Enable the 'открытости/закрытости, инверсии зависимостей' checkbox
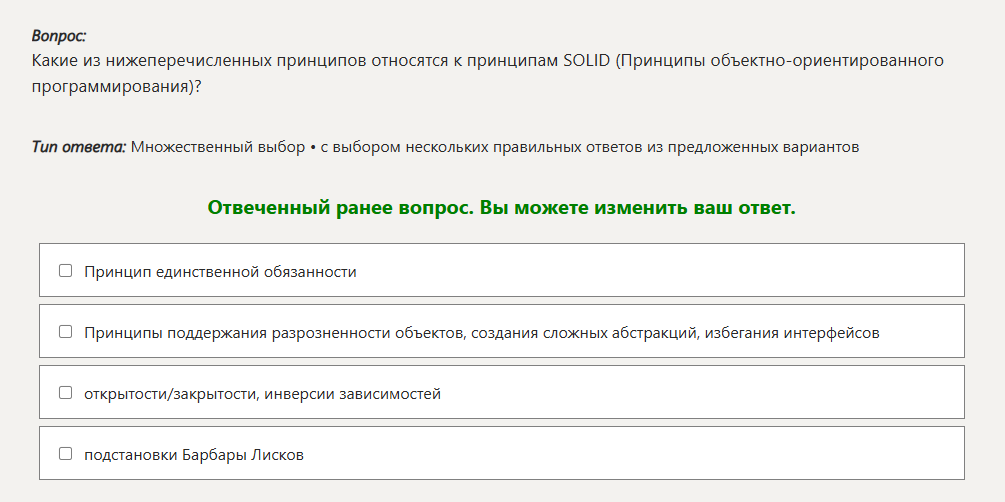 [x=66, y=393]
